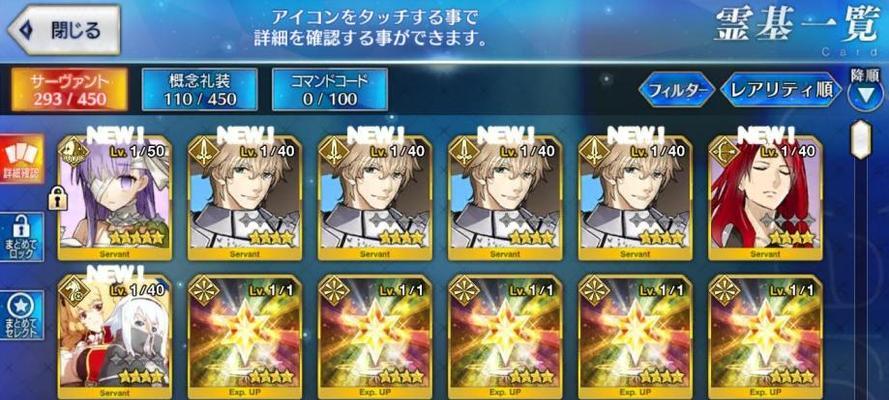Click the padlock on the purple-haired servant
Screen dimensions: 889x400
tap(57, 200)
